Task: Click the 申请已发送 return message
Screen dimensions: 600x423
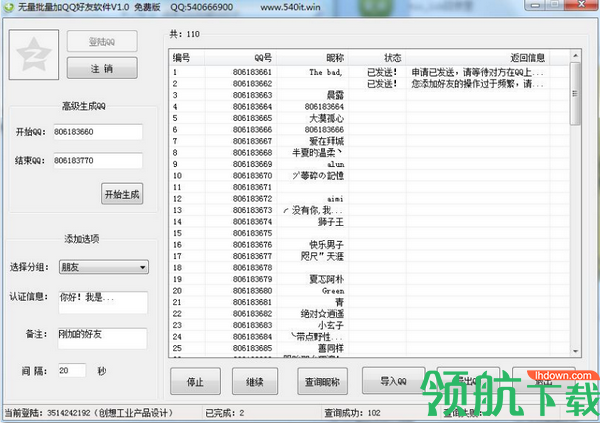Action: point(478,72)
